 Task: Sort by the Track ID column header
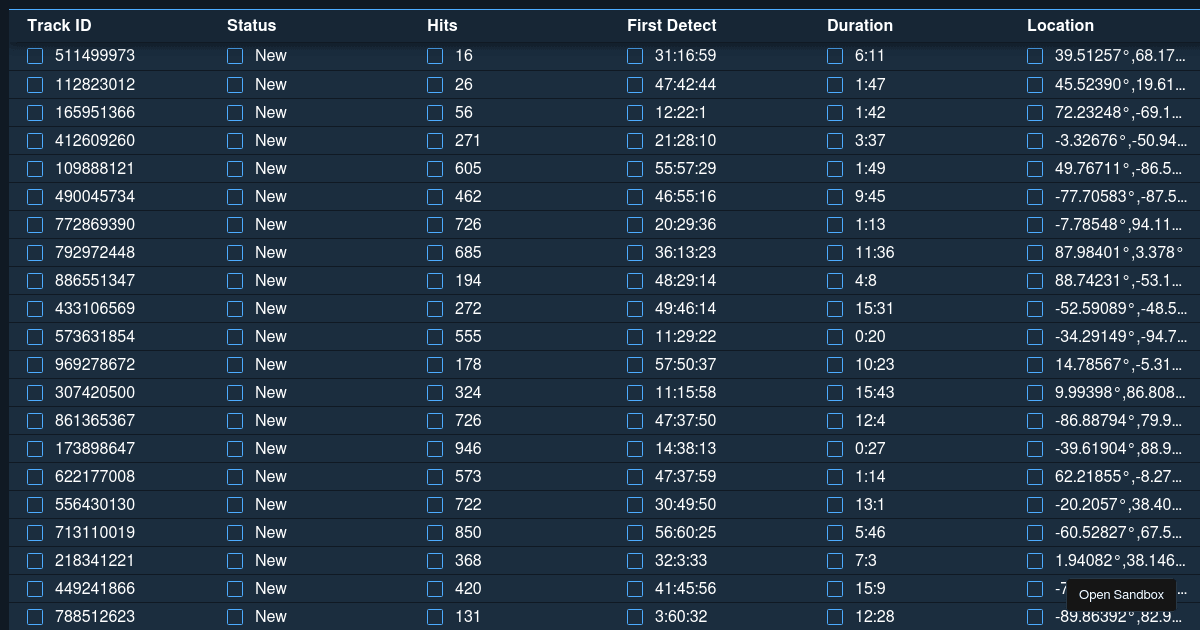pyautogui.click(x=59, y=26)
